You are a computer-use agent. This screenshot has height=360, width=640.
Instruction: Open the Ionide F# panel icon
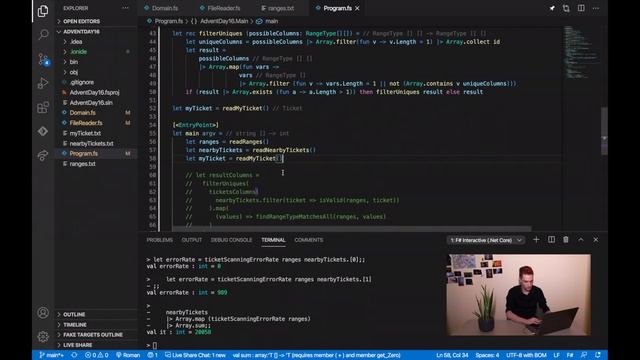[43, 131]
